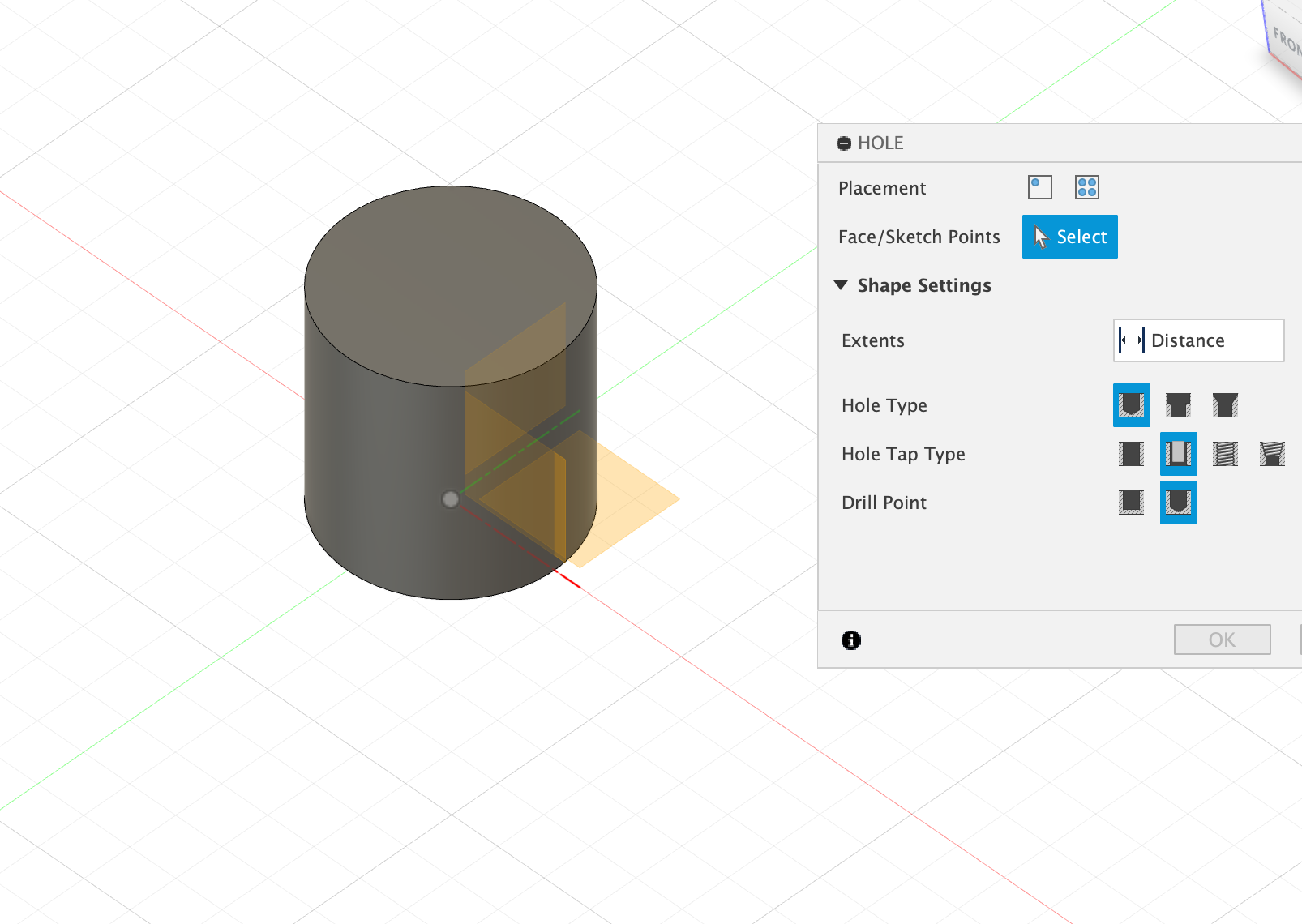
Task: Set drill point to Flat
Action: (1131, 503)
